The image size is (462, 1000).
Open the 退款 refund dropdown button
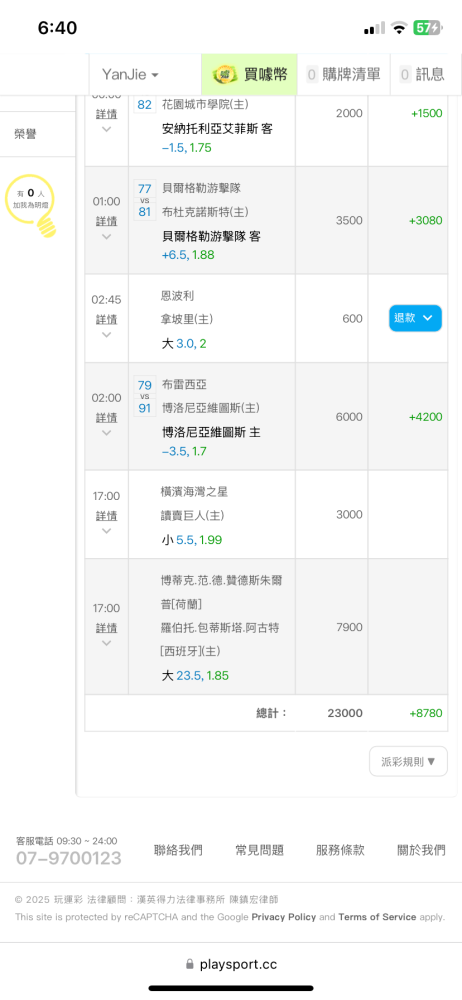415,318
